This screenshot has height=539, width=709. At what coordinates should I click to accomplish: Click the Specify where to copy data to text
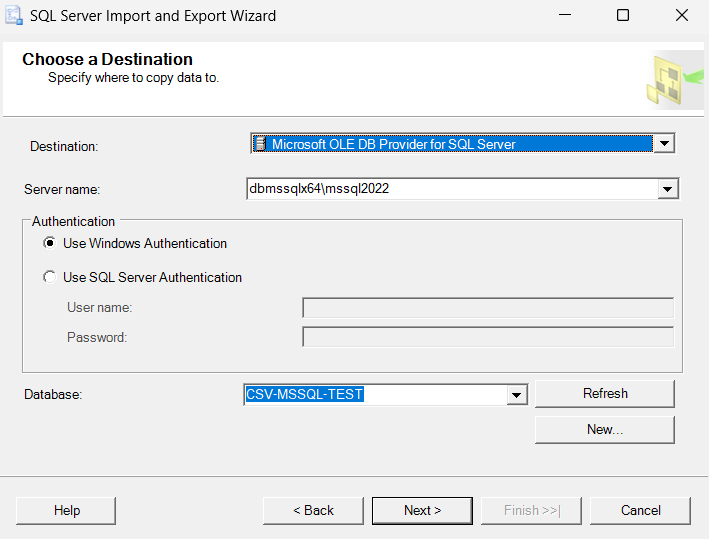pos(133,78)
